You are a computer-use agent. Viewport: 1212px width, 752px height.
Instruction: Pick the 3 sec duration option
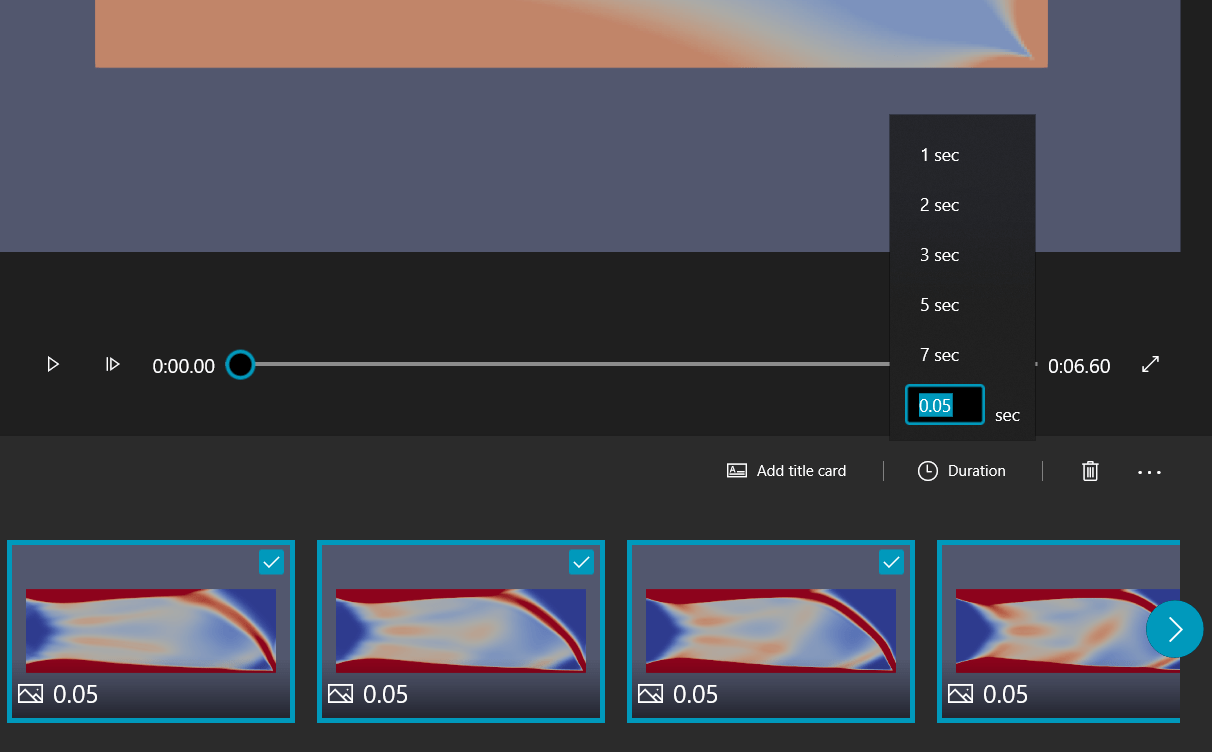(940, 255)
